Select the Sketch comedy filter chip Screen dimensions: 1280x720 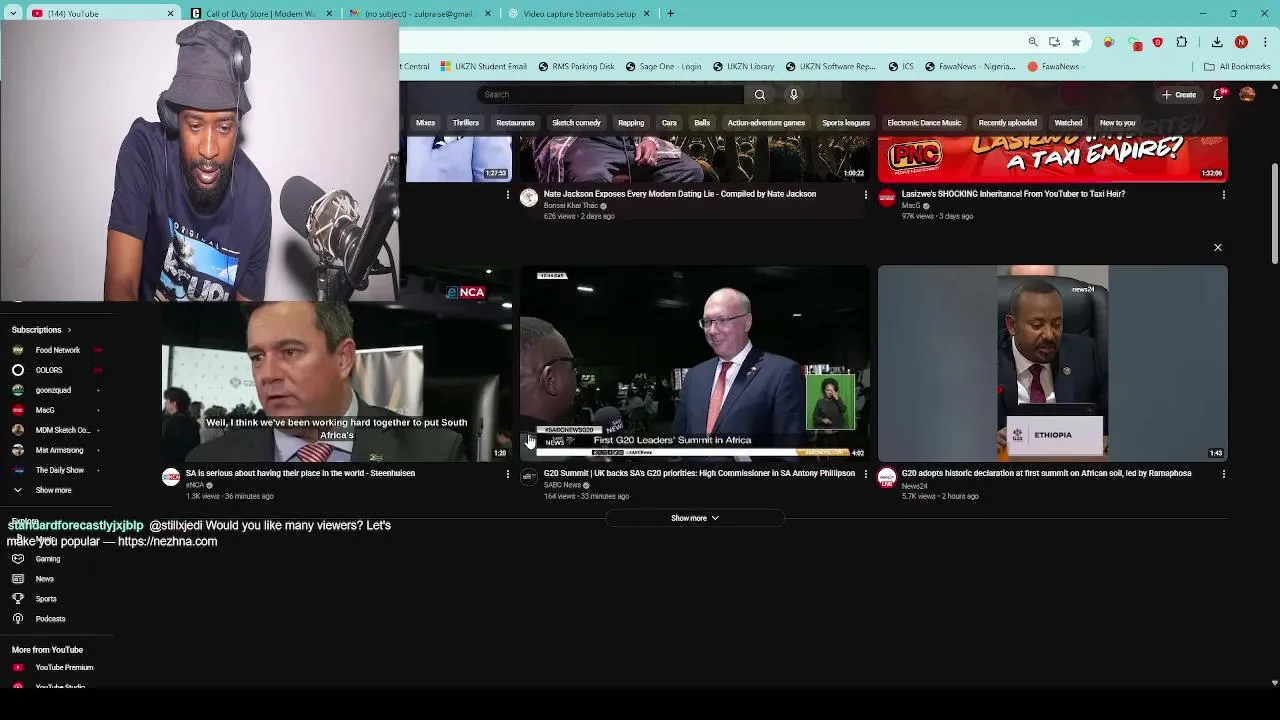click(576, 123)
